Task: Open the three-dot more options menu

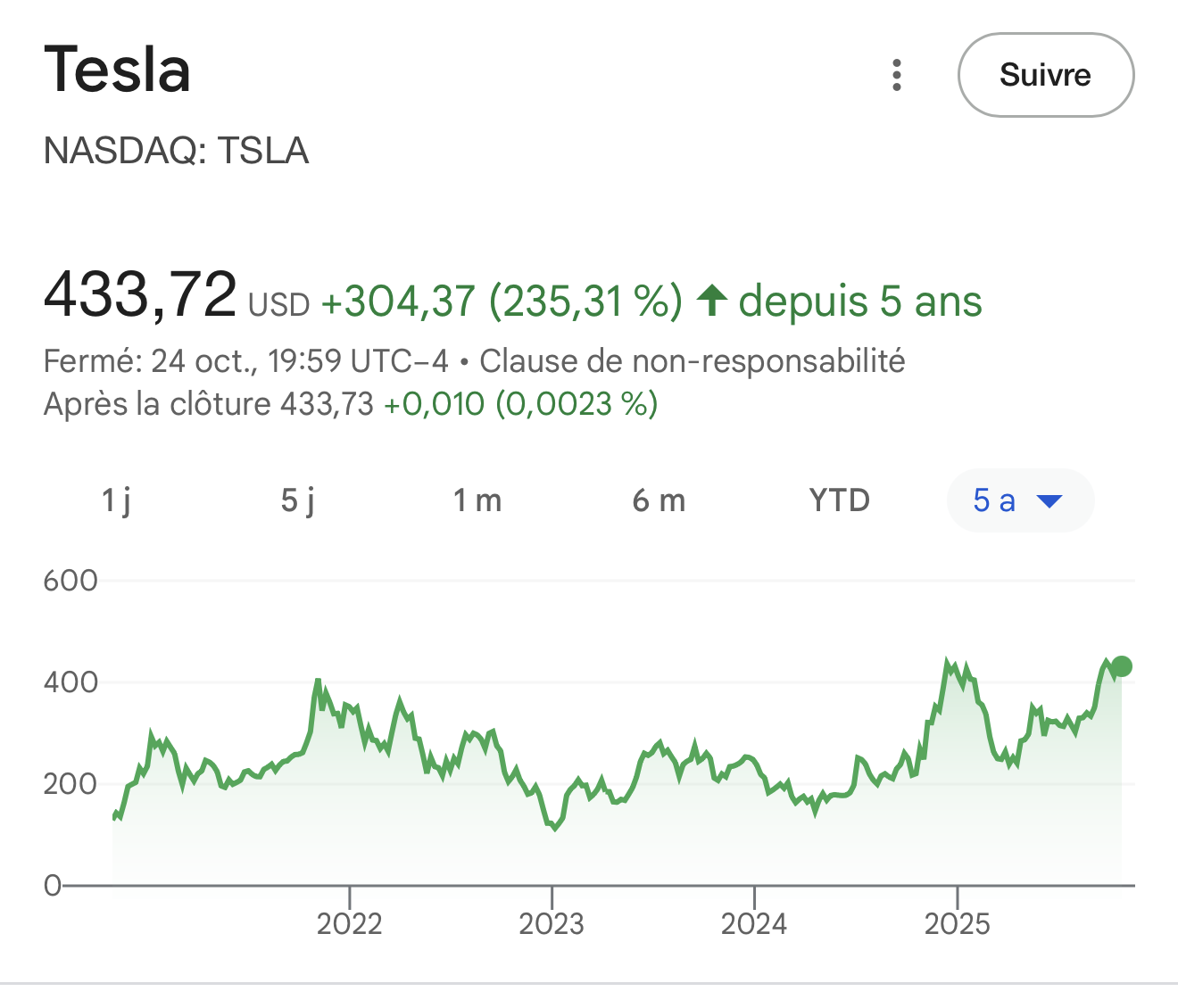Action: [x=897, y=75]
